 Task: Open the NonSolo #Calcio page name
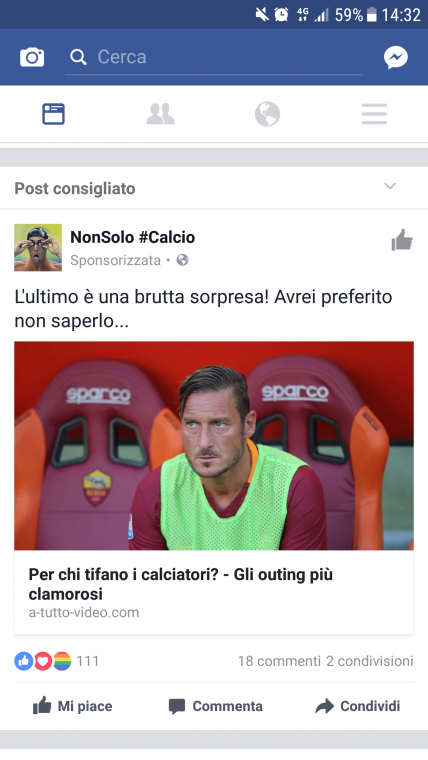pos(133,237)
